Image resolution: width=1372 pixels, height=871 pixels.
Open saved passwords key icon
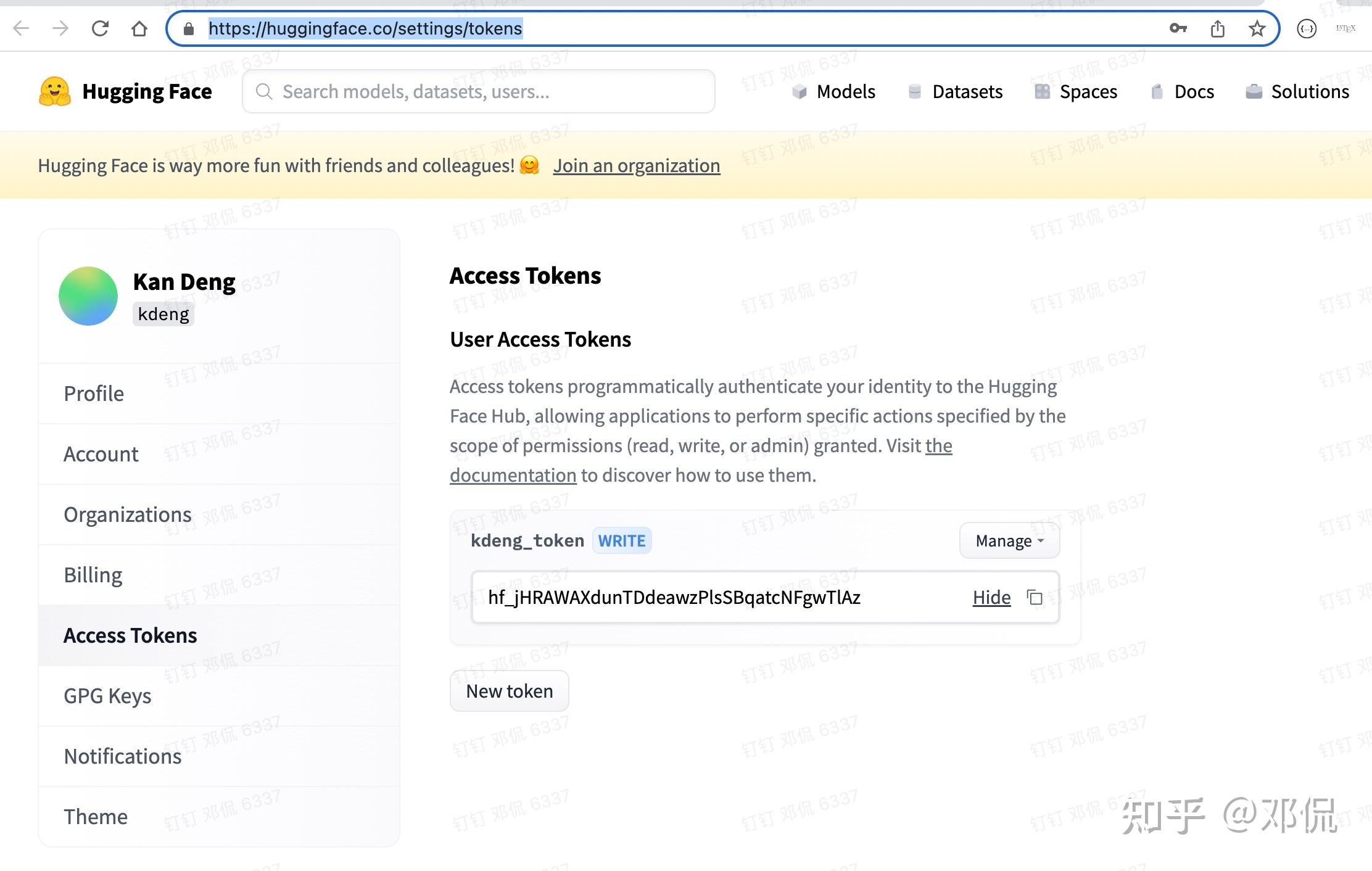pyautogui.click(x=1178, y=28)
